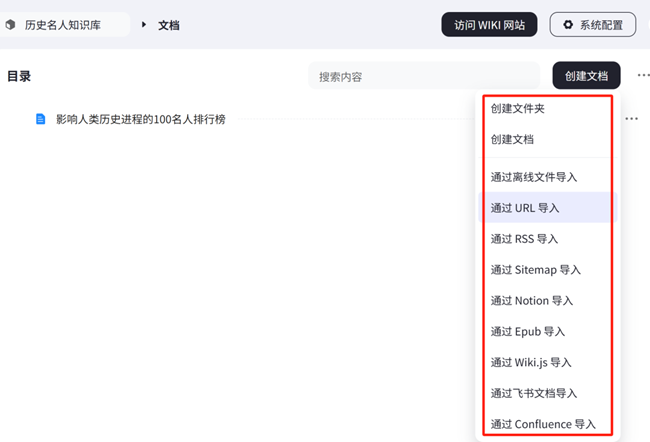The height and width of the screenshot is (442, 650).
Task: Select 通过 Sitemap 导入 option
Action: [x=548, y=270]
